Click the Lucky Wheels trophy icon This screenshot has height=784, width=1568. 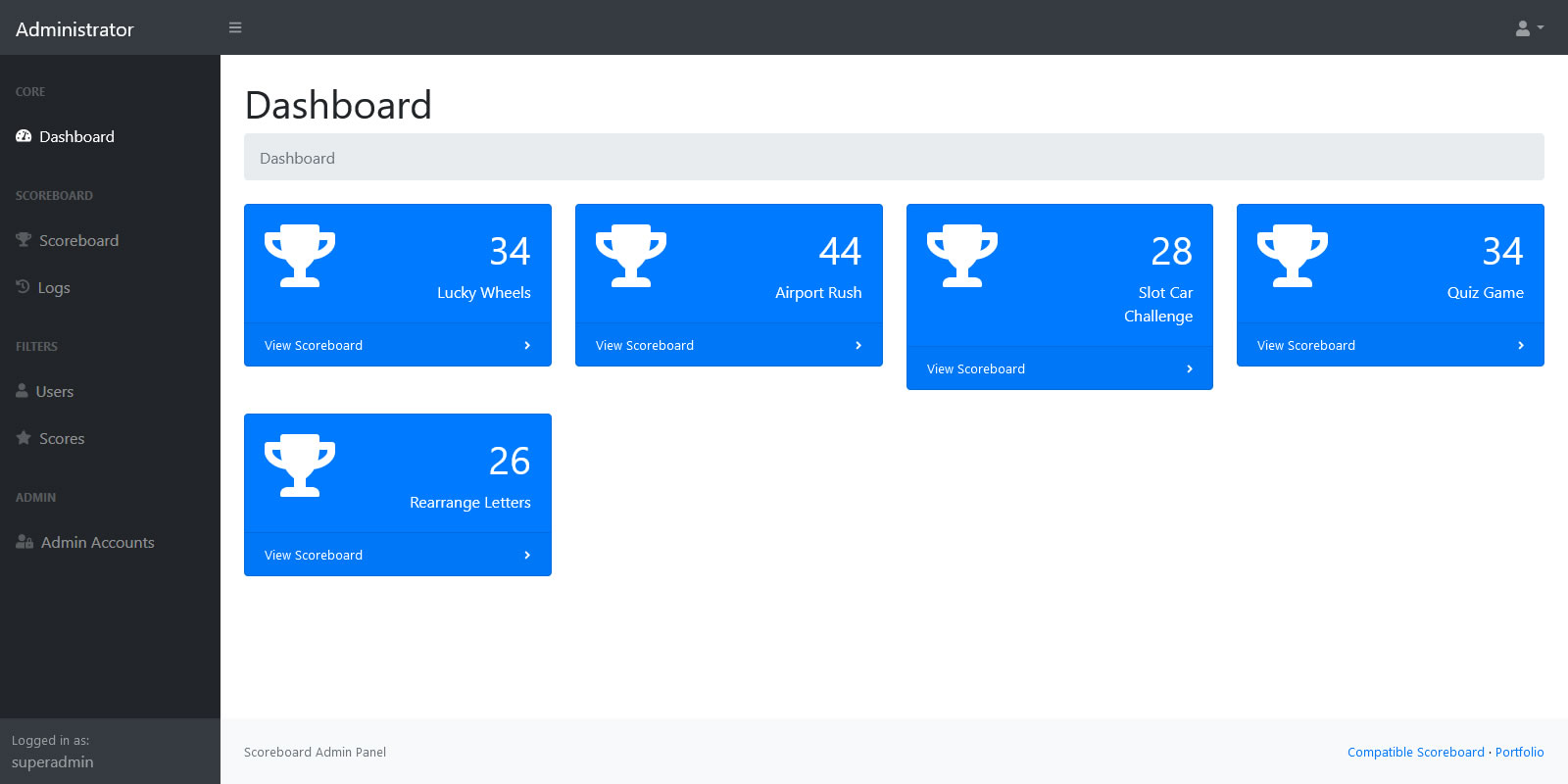[300, 256]
